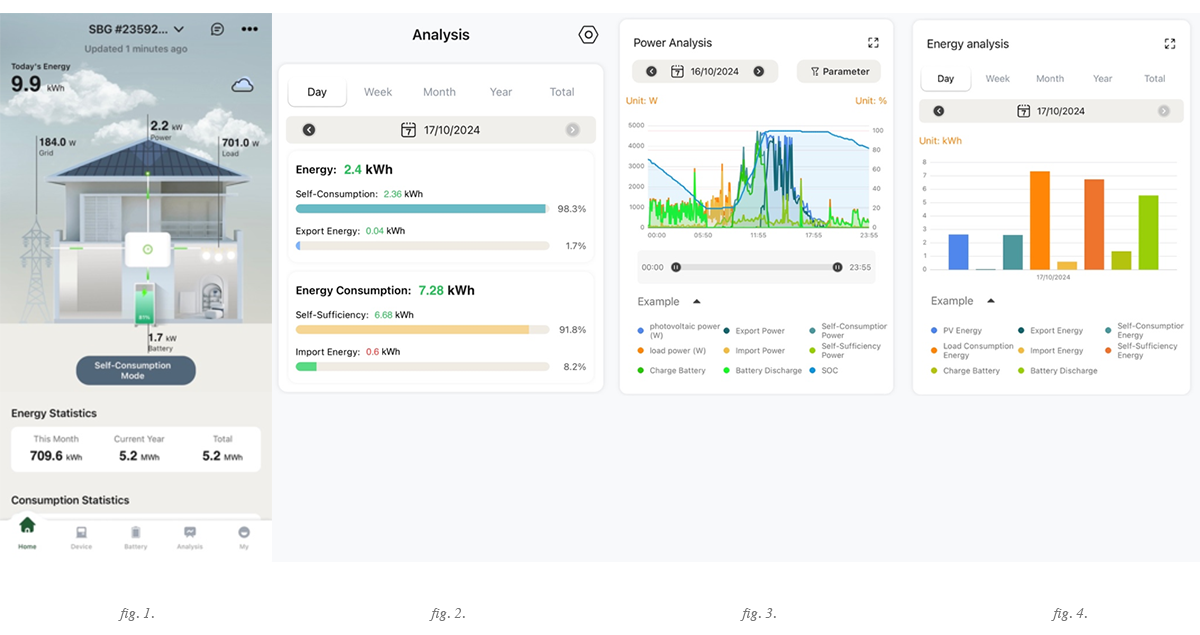Select Year tab on Analysis screen
The width and height of the screenshot is (1200, 635).
tap(501, 92)
